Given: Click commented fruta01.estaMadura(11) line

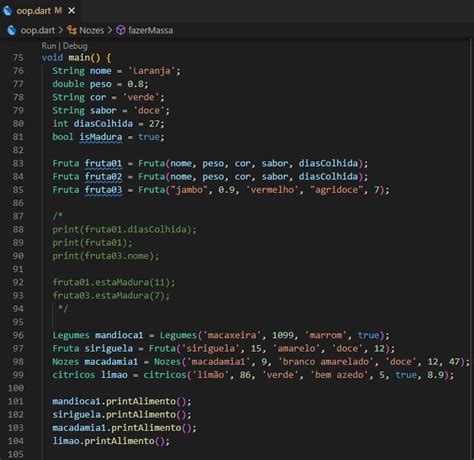Looking at the screenshot, I should [x=114, y=283].
